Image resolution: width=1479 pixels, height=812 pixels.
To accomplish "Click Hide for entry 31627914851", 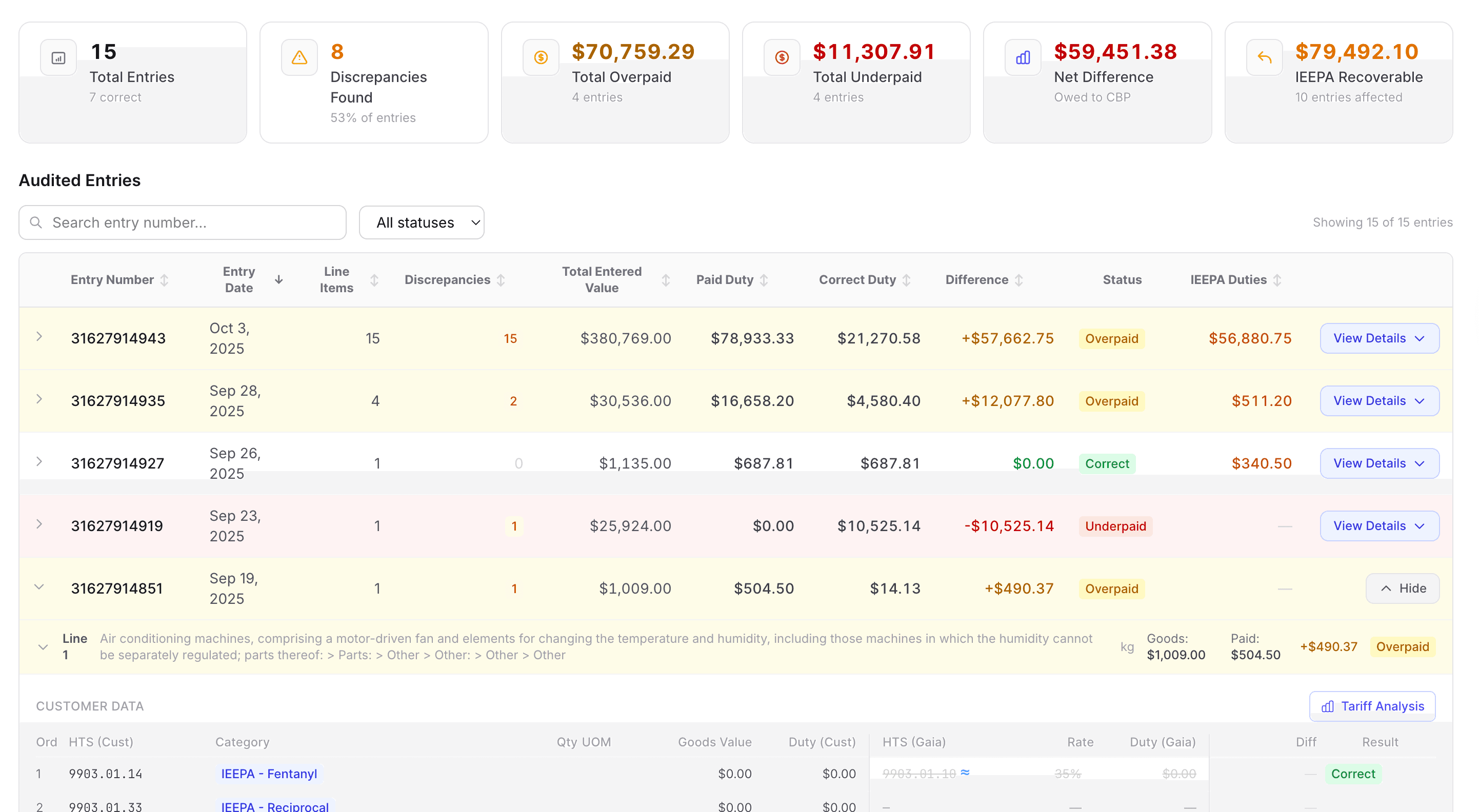I will (1402, 588).
